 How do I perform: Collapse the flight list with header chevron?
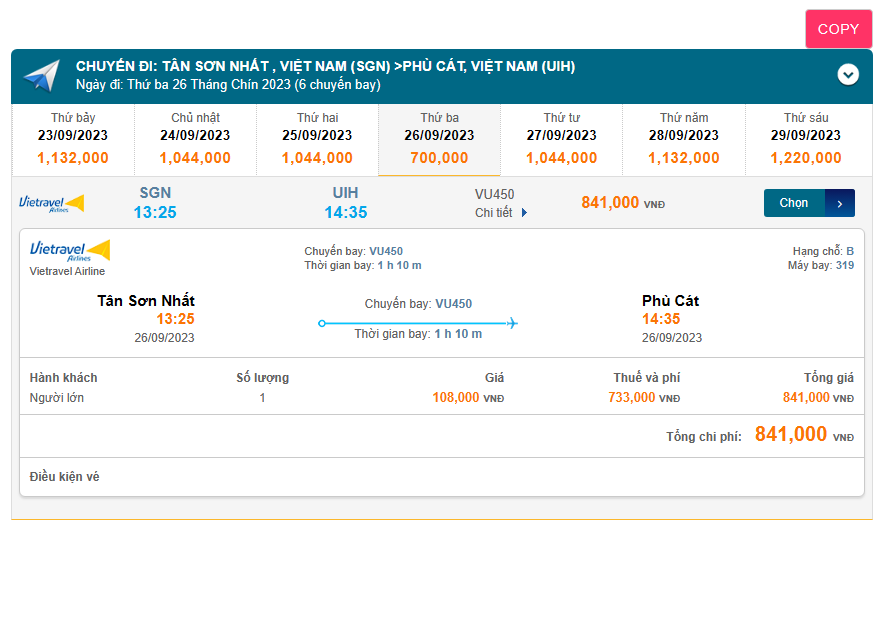pyautogui.click(x=848, y=74)
